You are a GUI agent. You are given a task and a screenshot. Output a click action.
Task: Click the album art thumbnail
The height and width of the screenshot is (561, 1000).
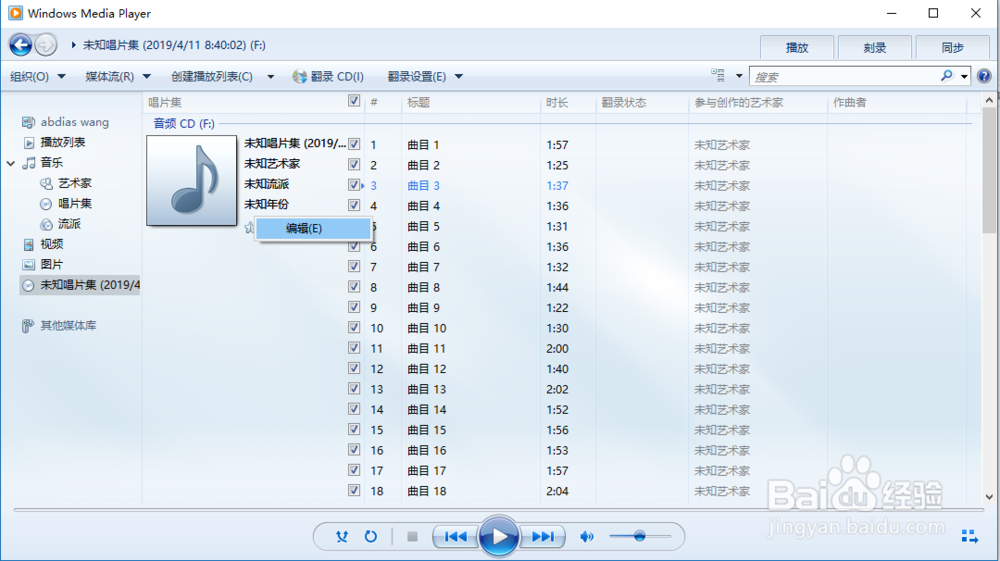coord(191,180)
